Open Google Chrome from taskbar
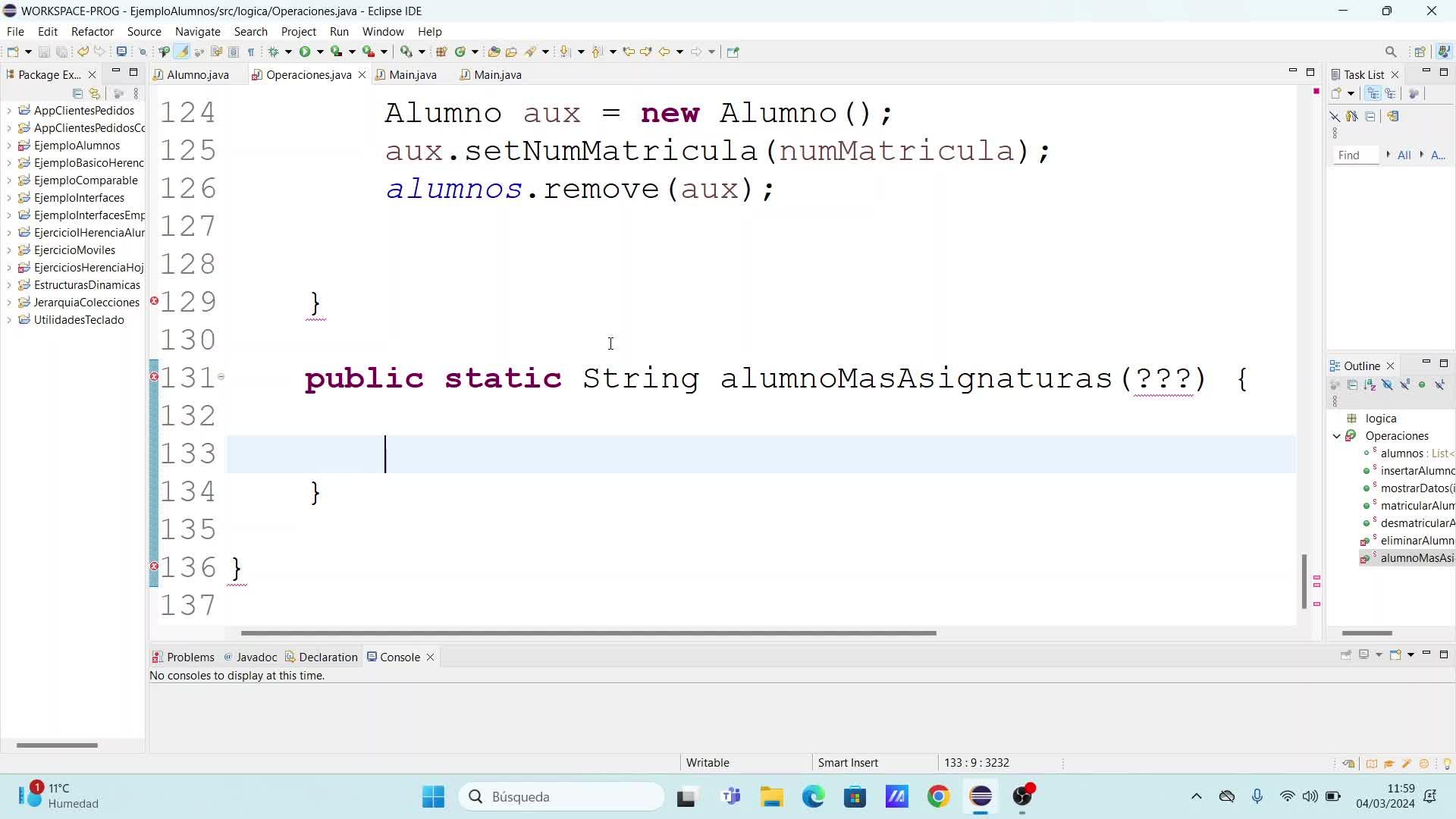 938,796
